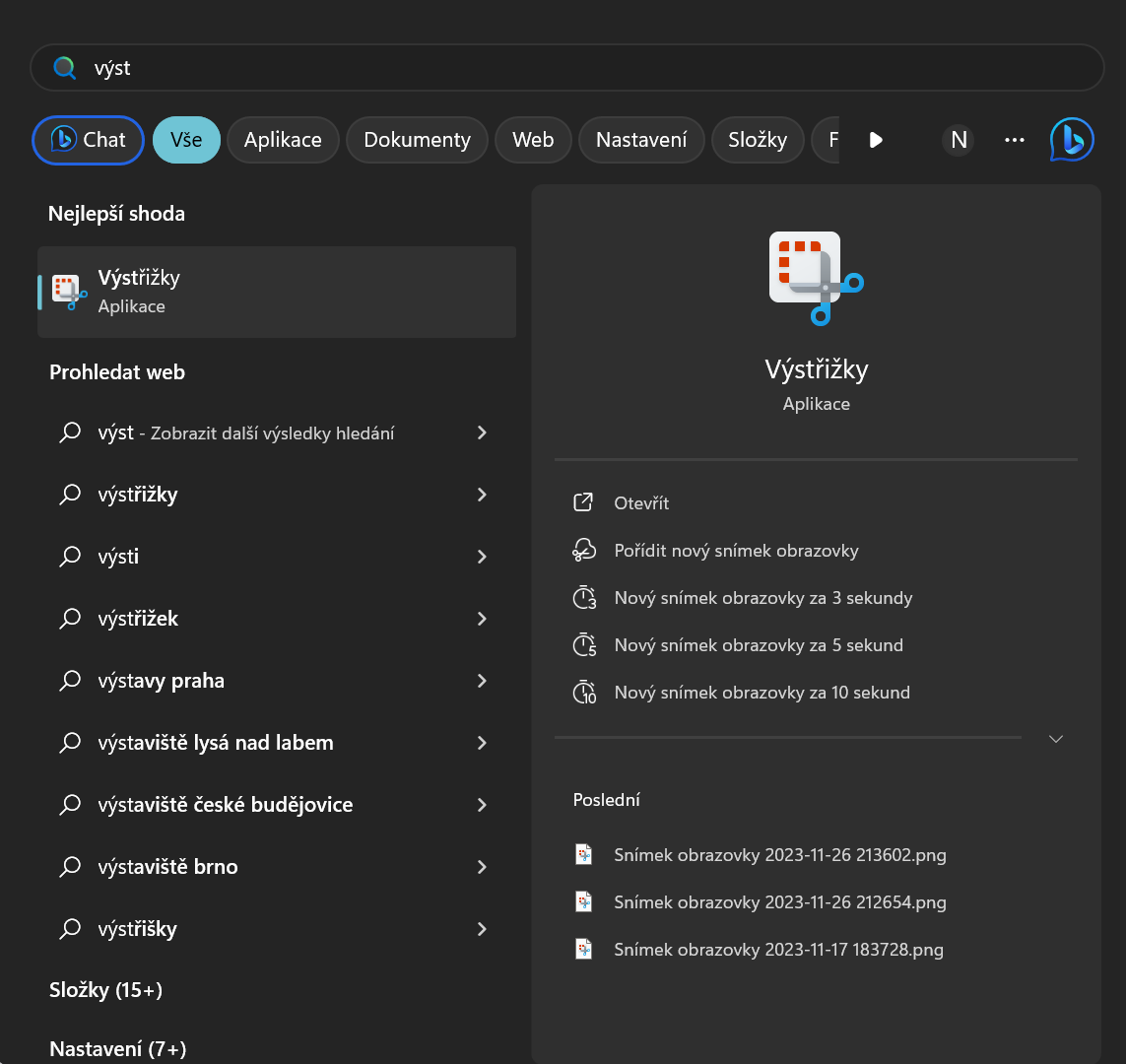Show the Složky (15+) results section

(105, 990)
